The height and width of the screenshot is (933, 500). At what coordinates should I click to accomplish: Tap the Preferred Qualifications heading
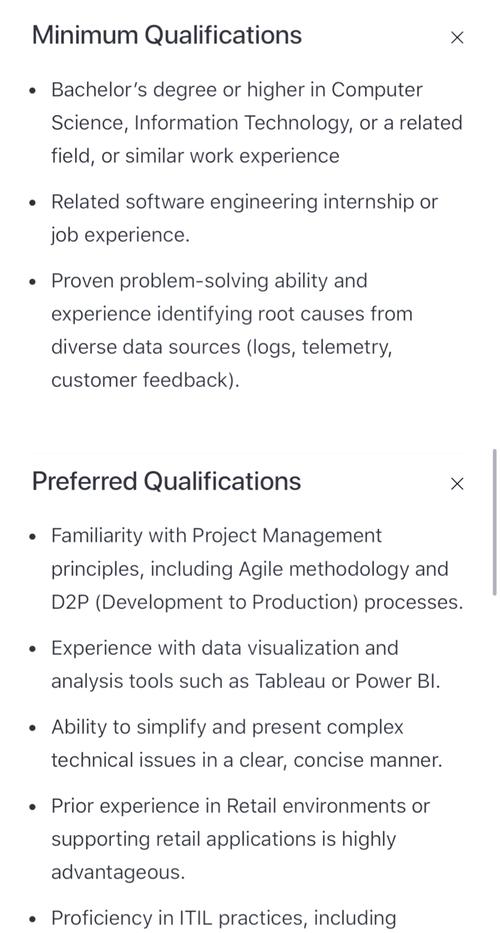166,481
